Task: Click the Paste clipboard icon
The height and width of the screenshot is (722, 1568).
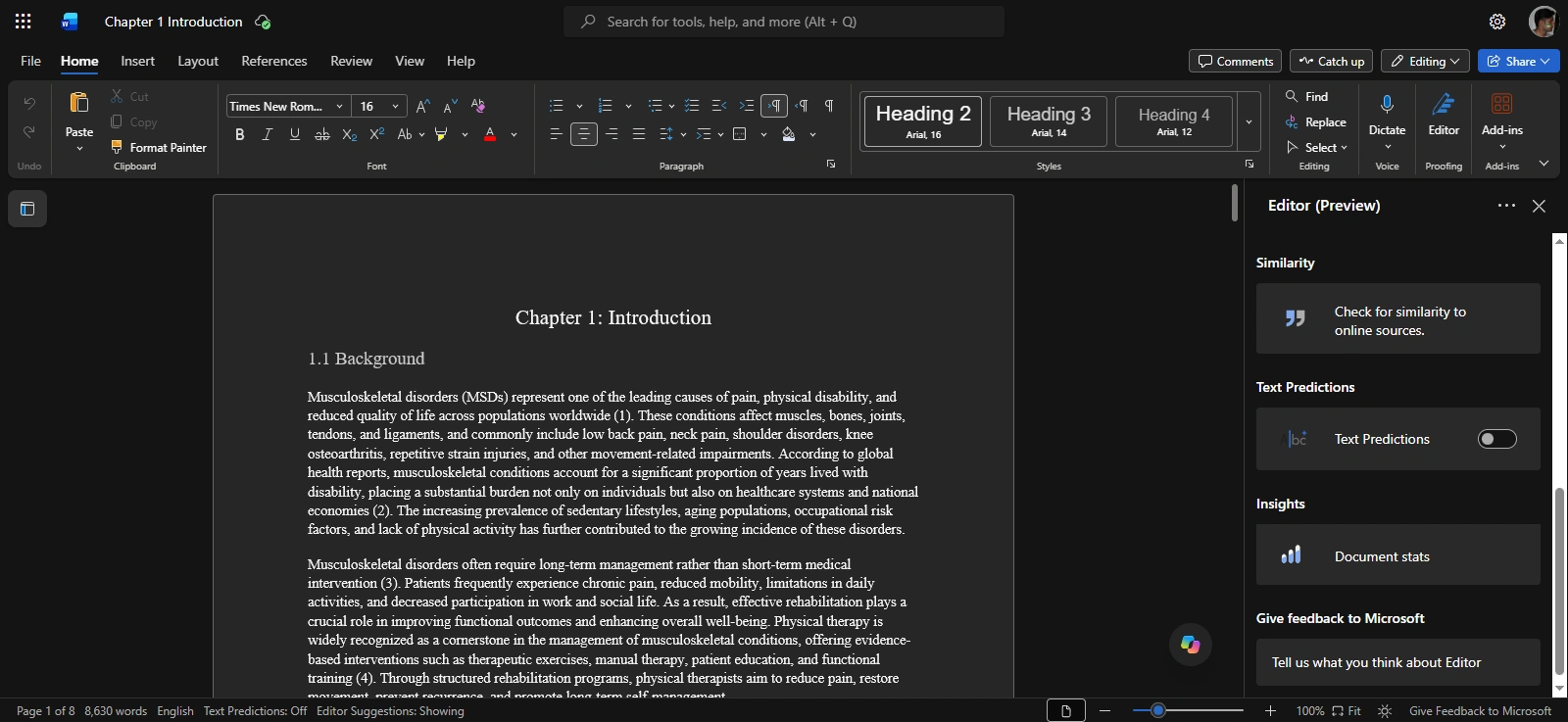Action: (x=79, y=103)
